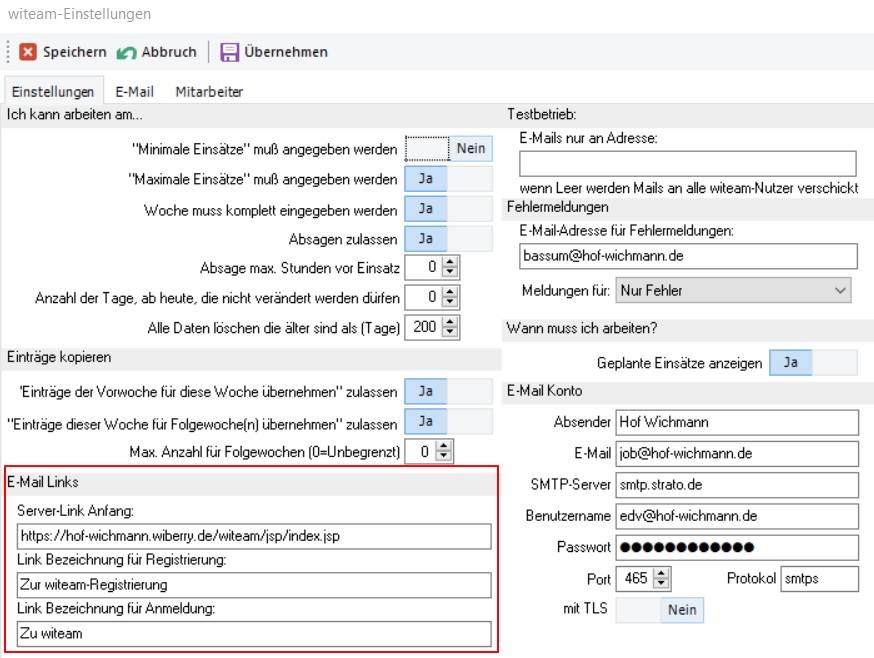874x658 pixels.
Task: Click the SMTP-Server text field
Action: point(736,485)
